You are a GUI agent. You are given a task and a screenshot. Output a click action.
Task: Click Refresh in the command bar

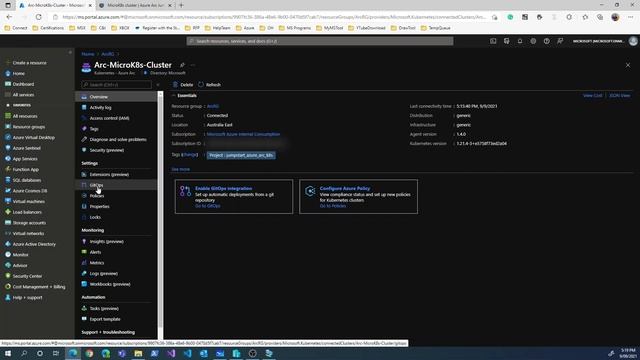tap(209, 84)
